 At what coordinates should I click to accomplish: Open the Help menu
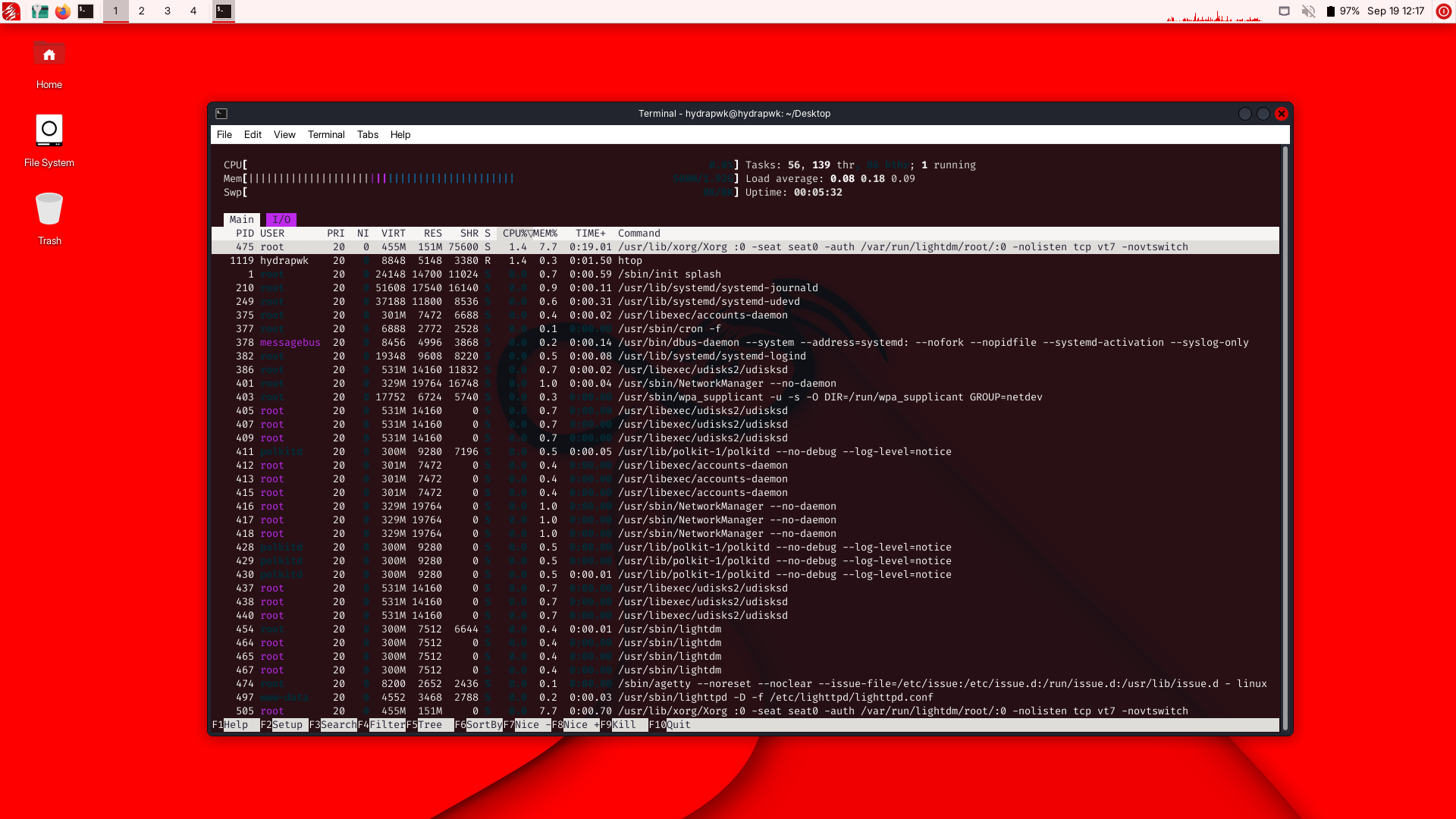tap(400, 134)
